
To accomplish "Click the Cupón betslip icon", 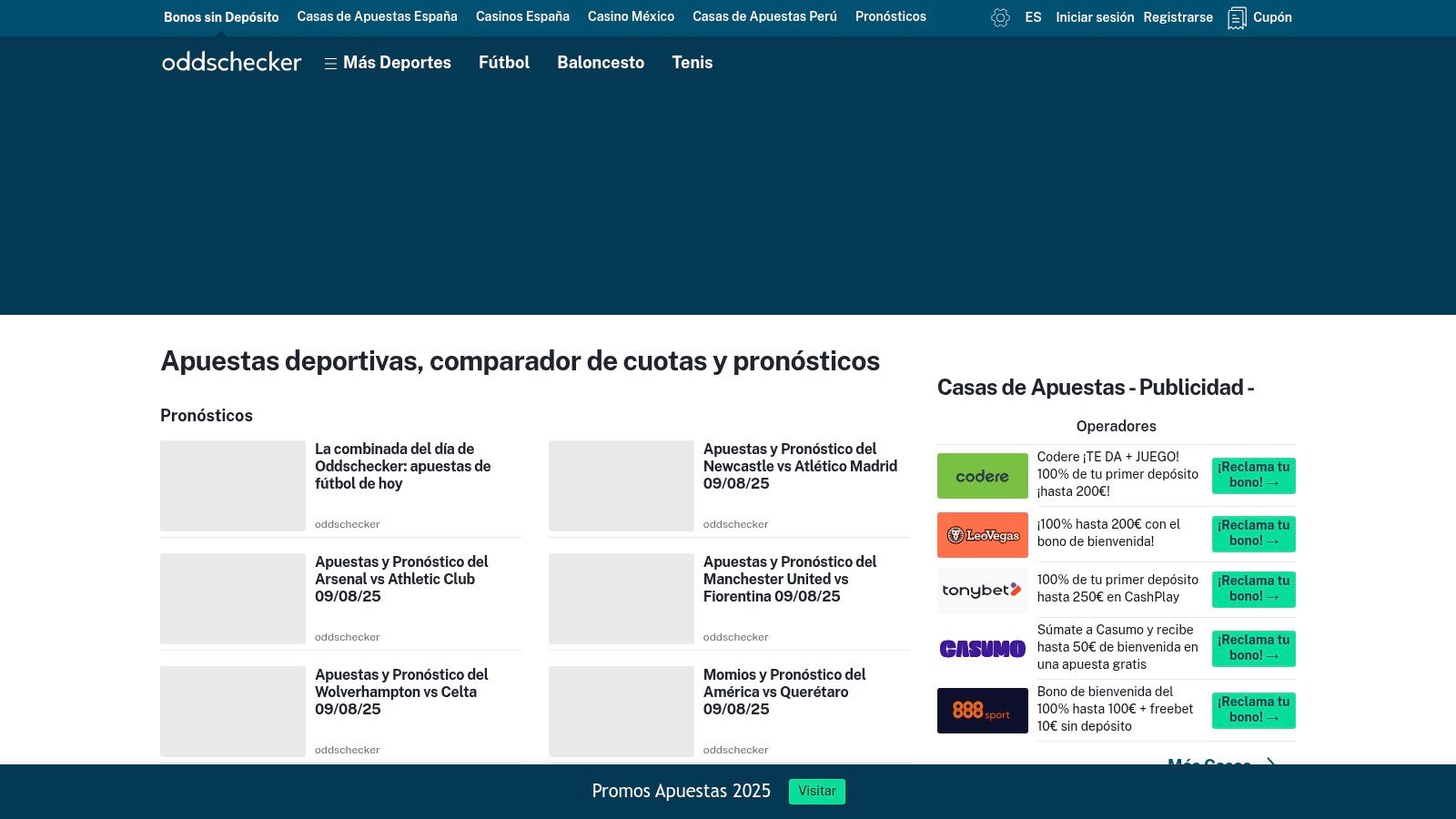I will (1237, 18).
